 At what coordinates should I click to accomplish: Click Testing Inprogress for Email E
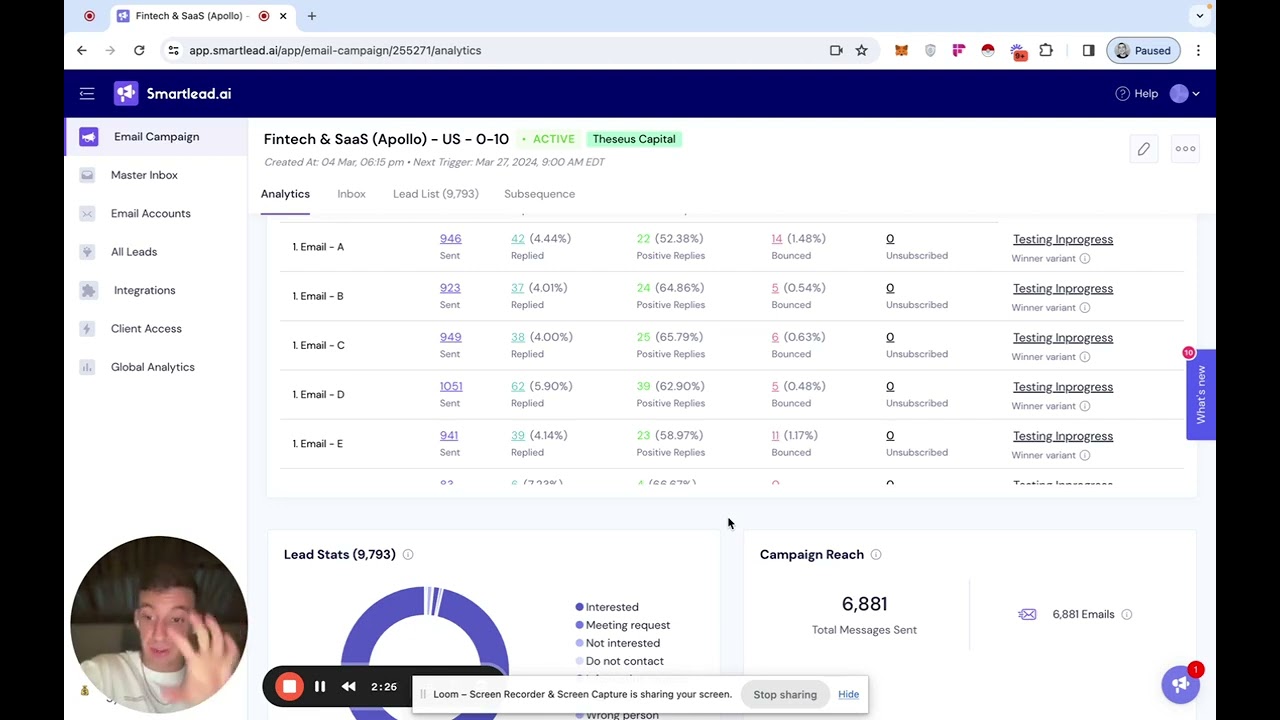click(x=1062, y=436)
